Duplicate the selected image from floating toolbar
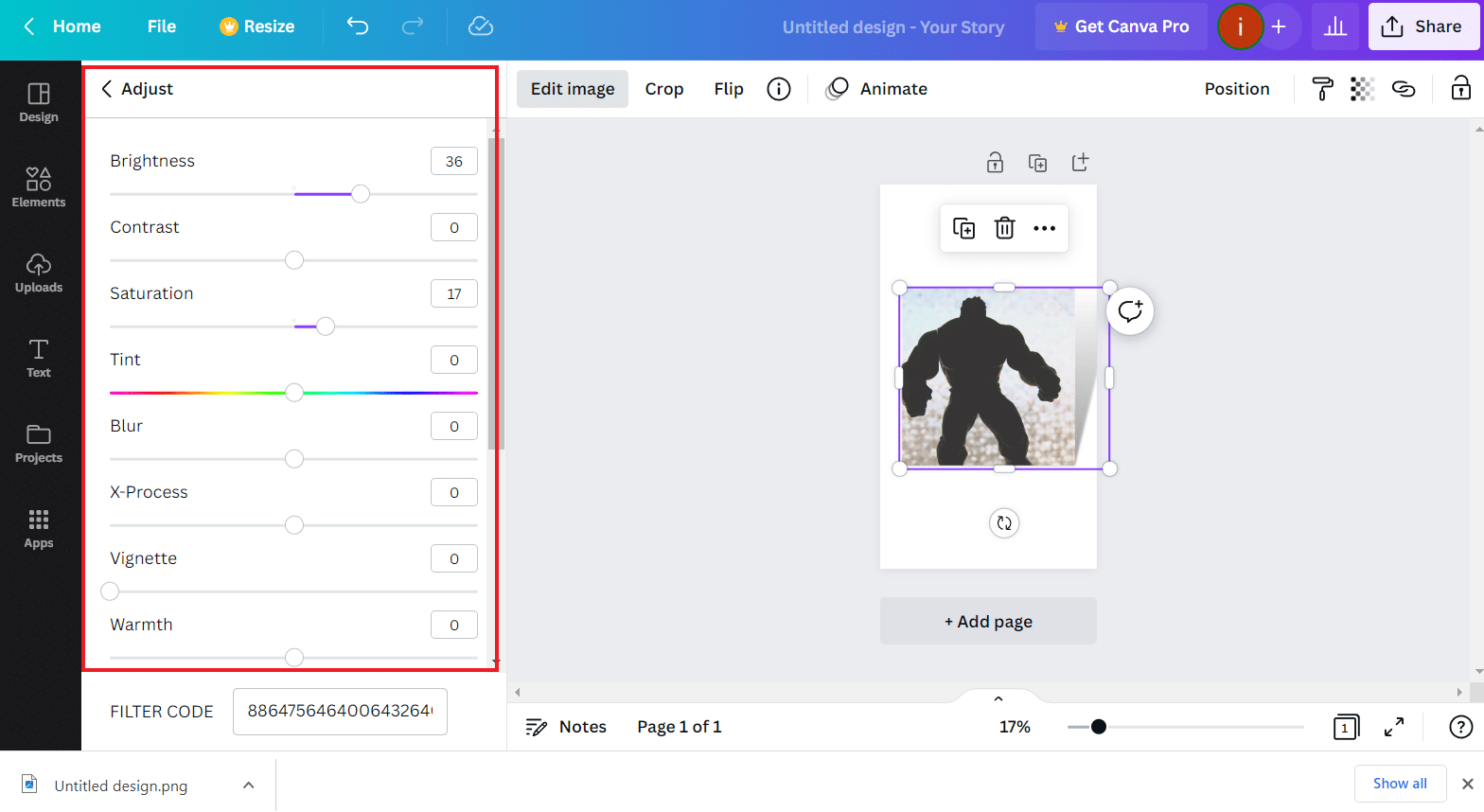Viewport: 1484px width, 812px height. click(x=963, y=228)
